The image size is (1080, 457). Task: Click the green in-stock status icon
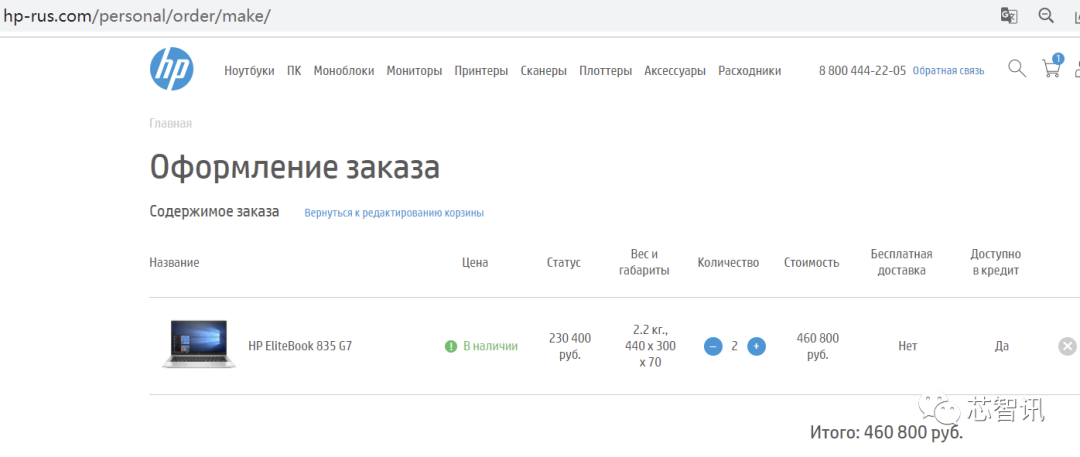pos(450,346)
